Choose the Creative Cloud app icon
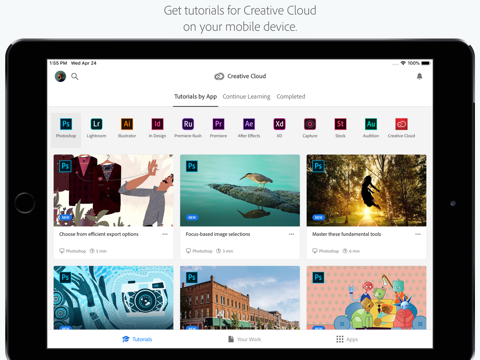480x360 pixels. 401,124
